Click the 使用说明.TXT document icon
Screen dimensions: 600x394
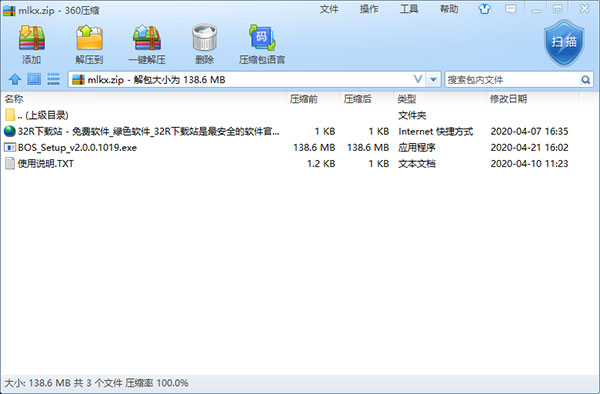pos(10,163)
